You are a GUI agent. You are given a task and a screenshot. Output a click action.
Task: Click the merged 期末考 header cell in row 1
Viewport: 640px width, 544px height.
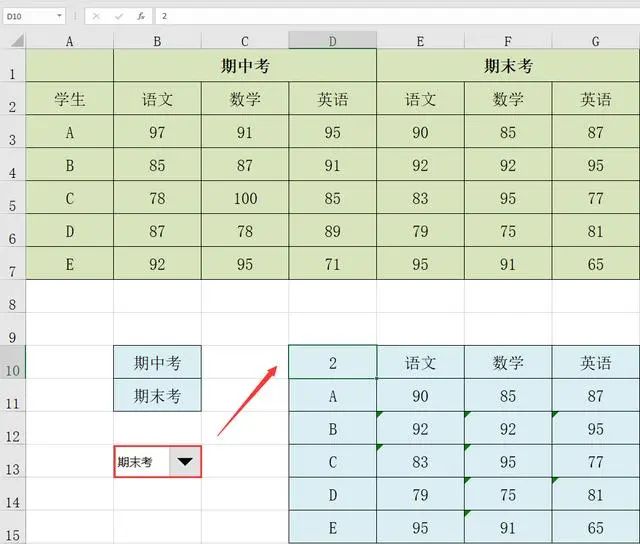[x=508, y=65]
